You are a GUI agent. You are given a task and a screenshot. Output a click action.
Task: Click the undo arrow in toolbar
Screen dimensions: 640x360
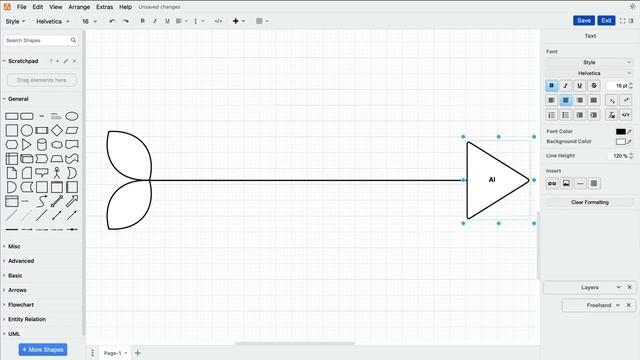112,21
